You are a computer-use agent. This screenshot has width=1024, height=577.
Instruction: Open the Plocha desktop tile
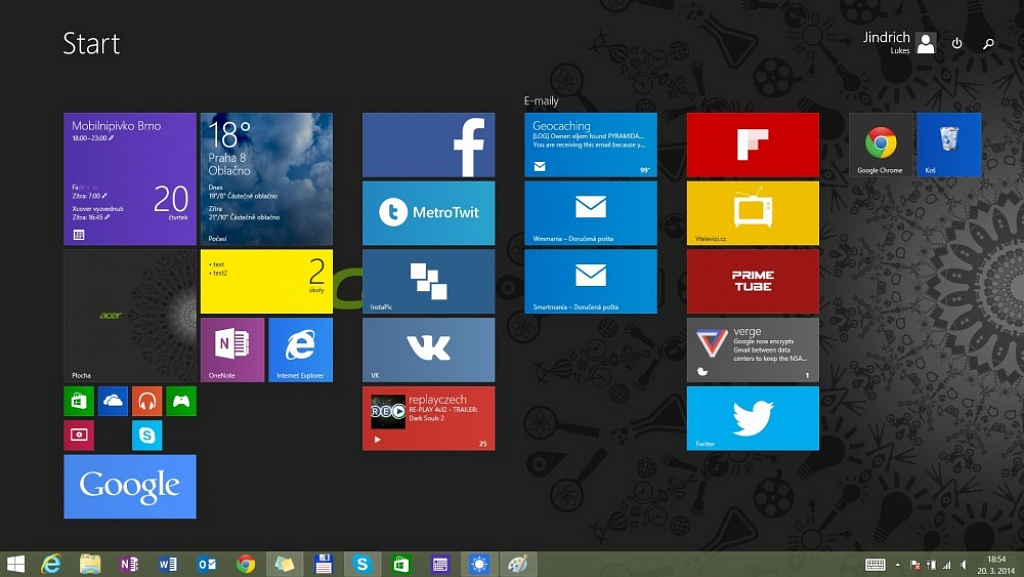[130, 315]
